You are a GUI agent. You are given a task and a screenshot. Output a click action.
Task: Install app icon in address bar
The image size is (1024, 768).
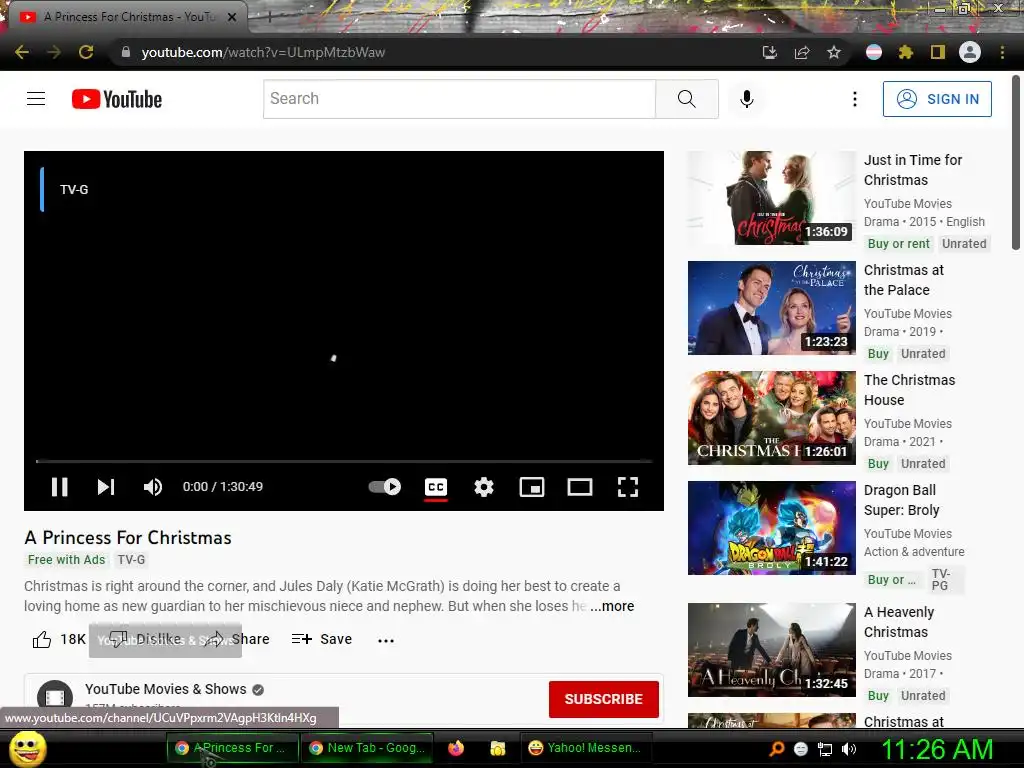click(x=769, y=52)
